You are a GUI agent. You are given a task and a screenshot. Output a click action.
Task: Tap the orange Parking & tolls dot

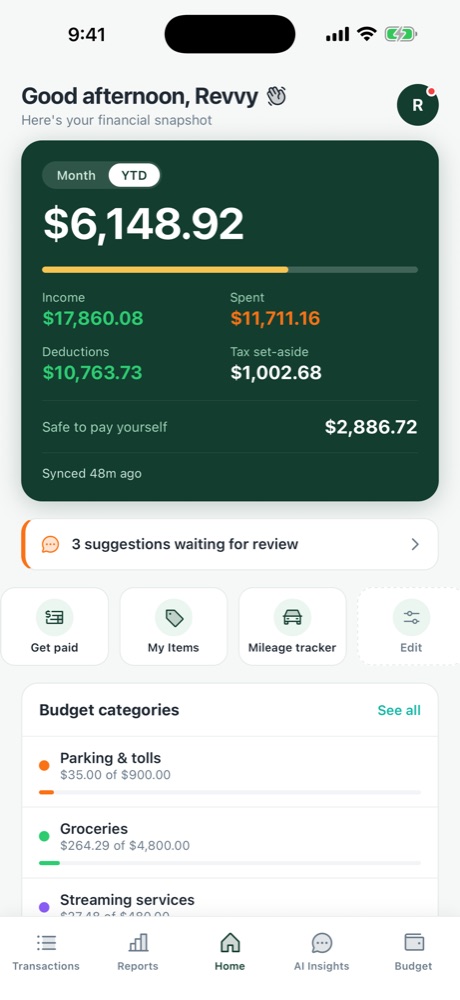pos(44,765)
